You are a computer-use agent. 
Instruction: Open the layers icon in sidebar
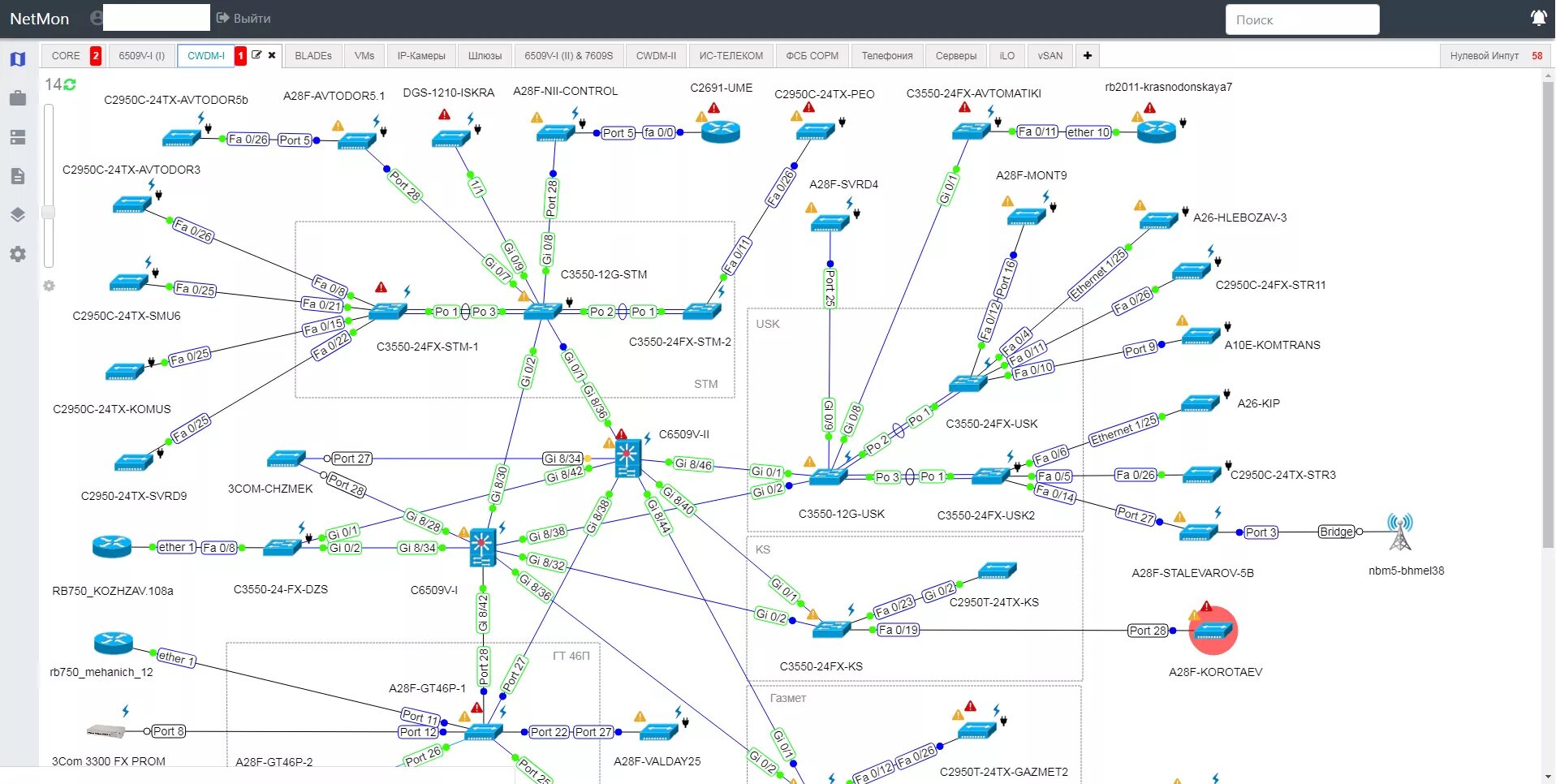click(x=18, y=215)
